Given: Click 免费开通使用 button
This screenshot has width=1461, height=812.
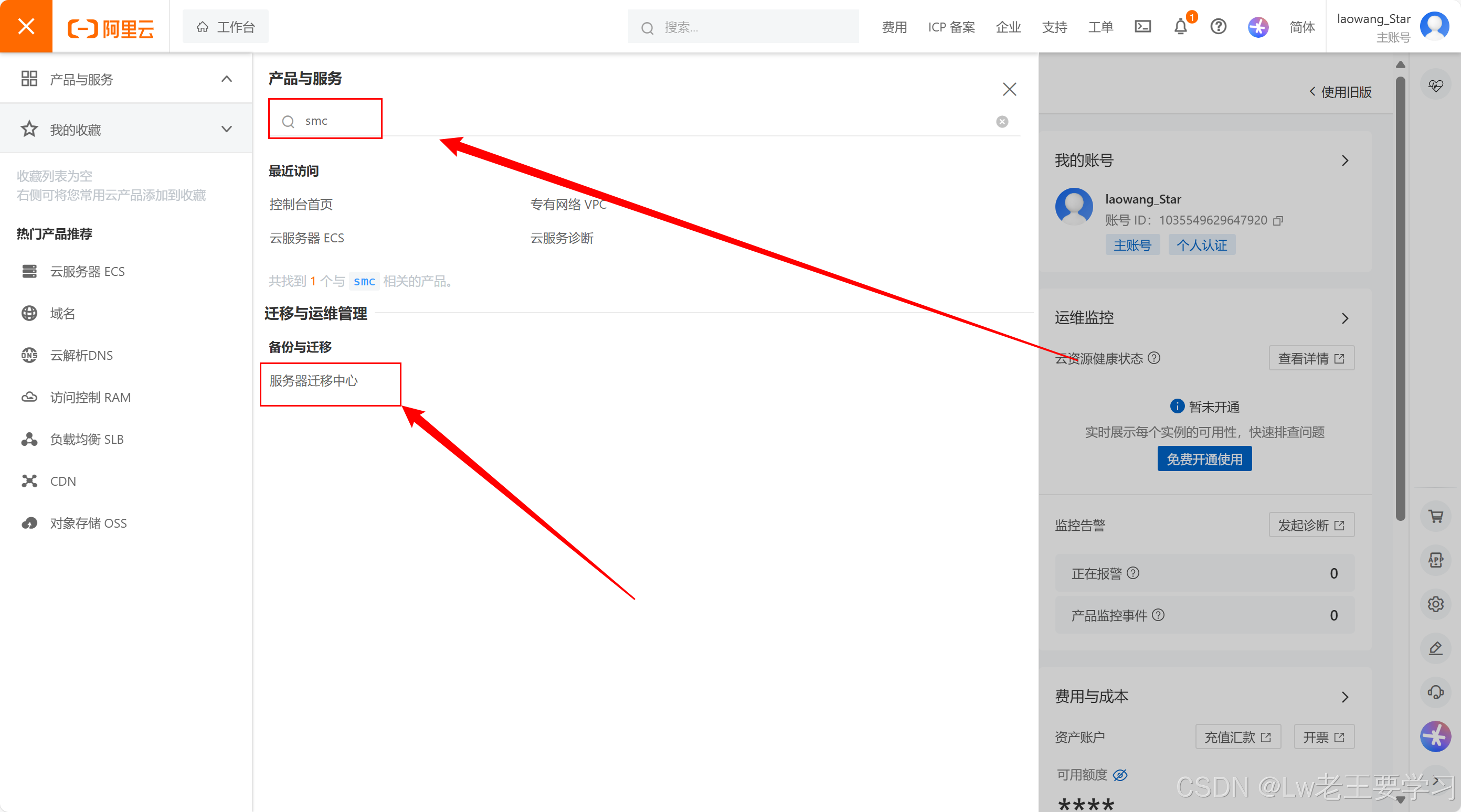Looking at the screenshot, I should pos(1204,459).
